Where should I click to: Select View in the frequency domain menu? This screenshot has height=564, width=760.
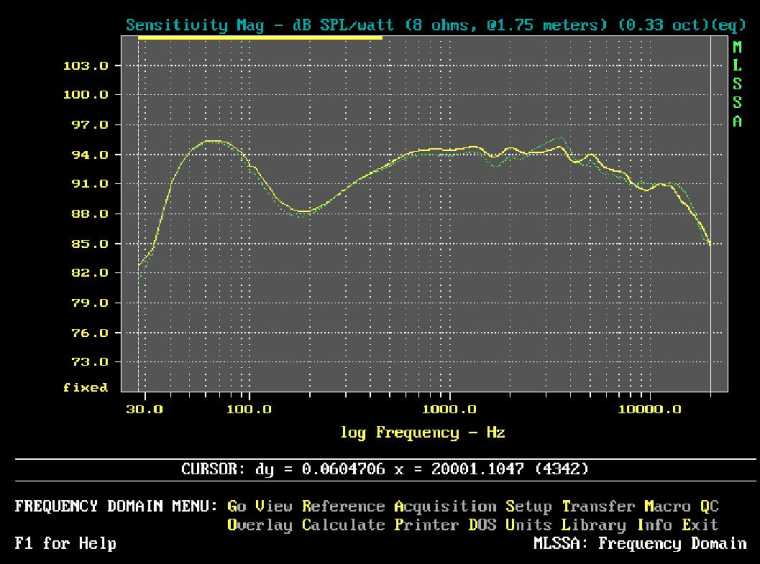pyautogui.click(x=274, y=507)
